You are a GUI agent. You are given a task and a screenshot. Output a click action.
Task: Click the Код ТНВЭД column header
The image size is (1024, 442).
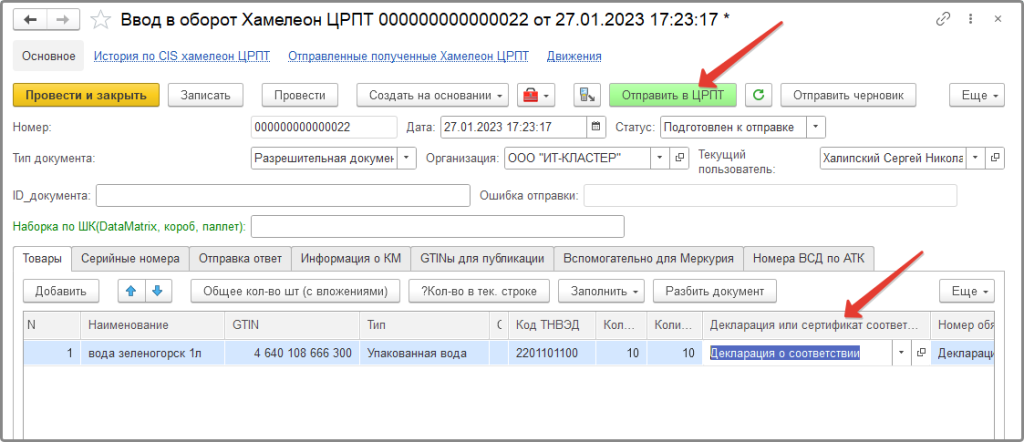552,324
